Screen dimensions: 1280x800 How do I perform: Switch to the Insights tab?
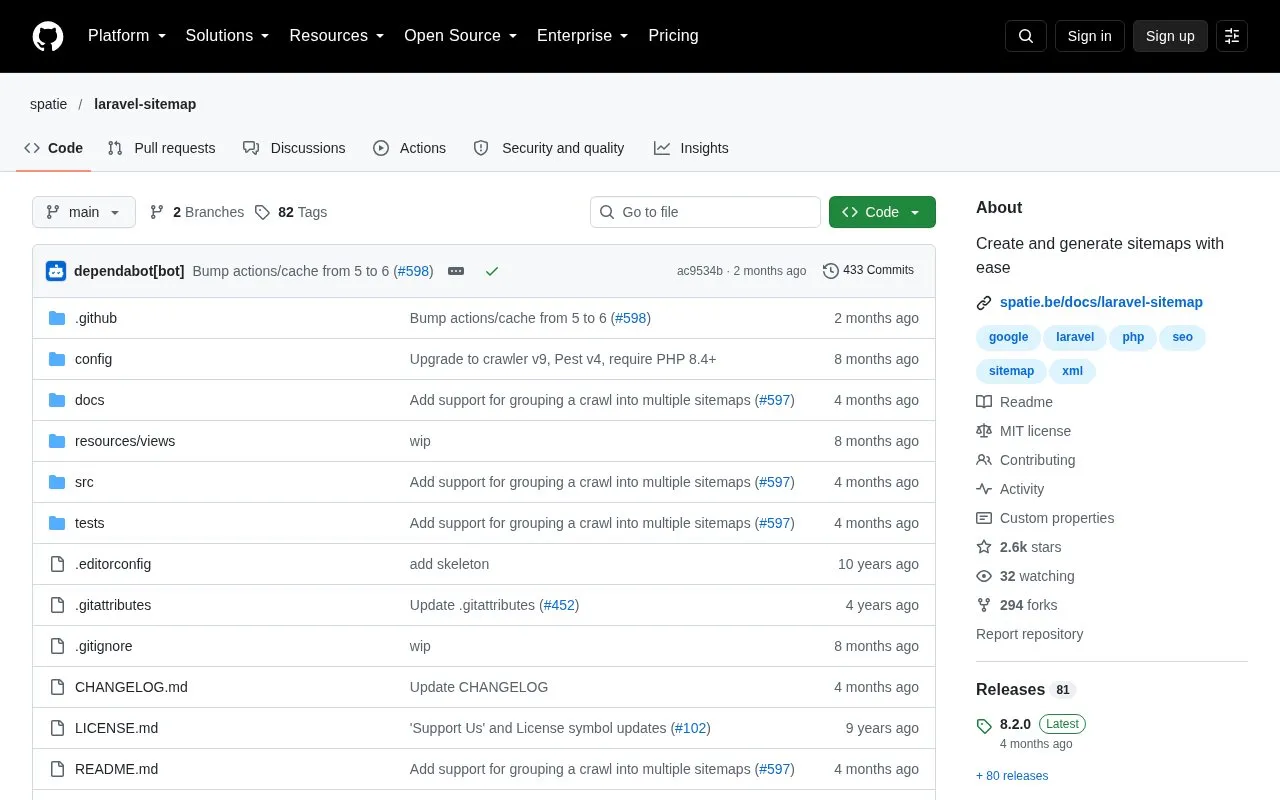tap(691, 148)
